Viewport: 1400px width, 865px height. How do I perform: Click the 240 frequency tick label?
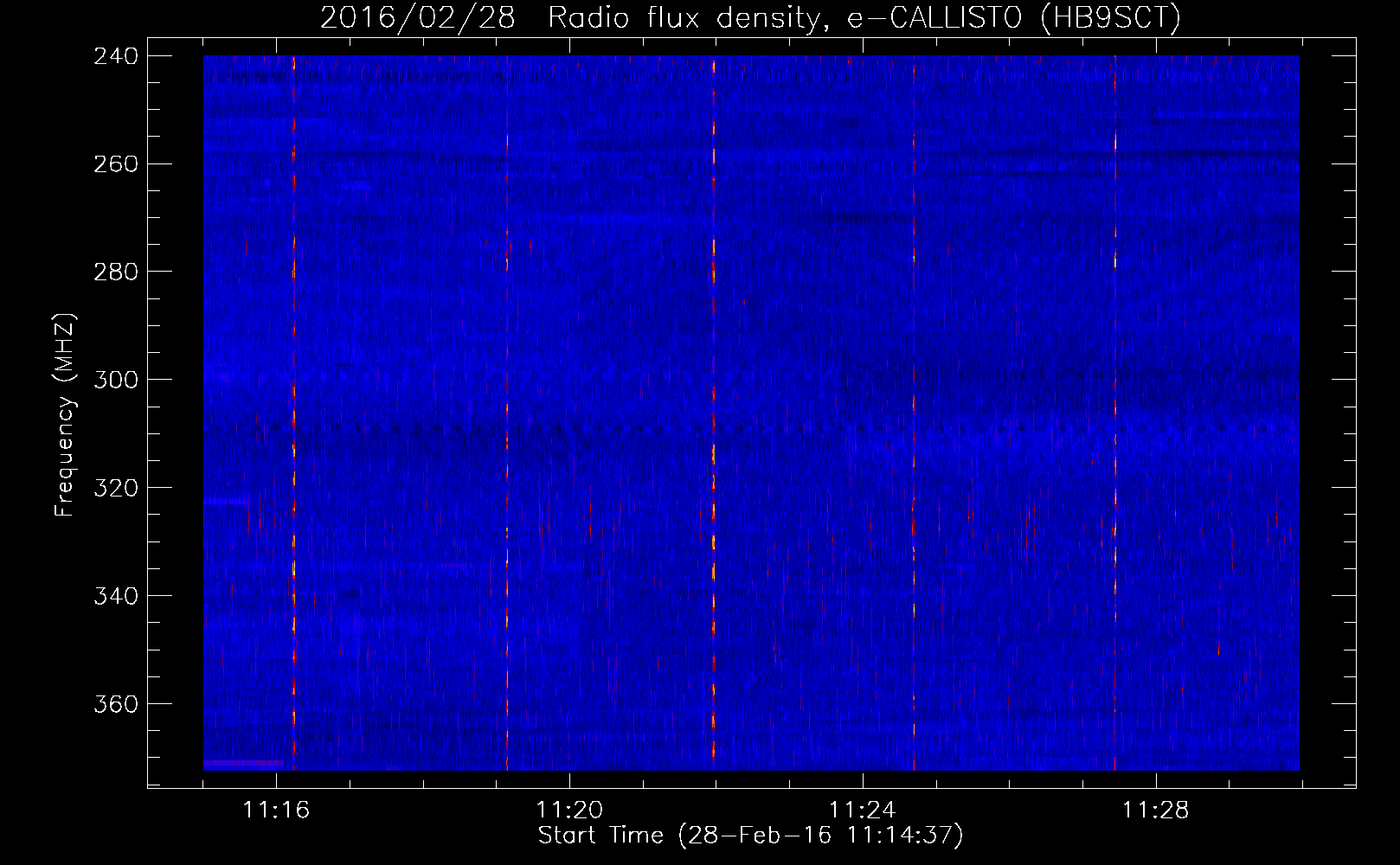point(116,56)
